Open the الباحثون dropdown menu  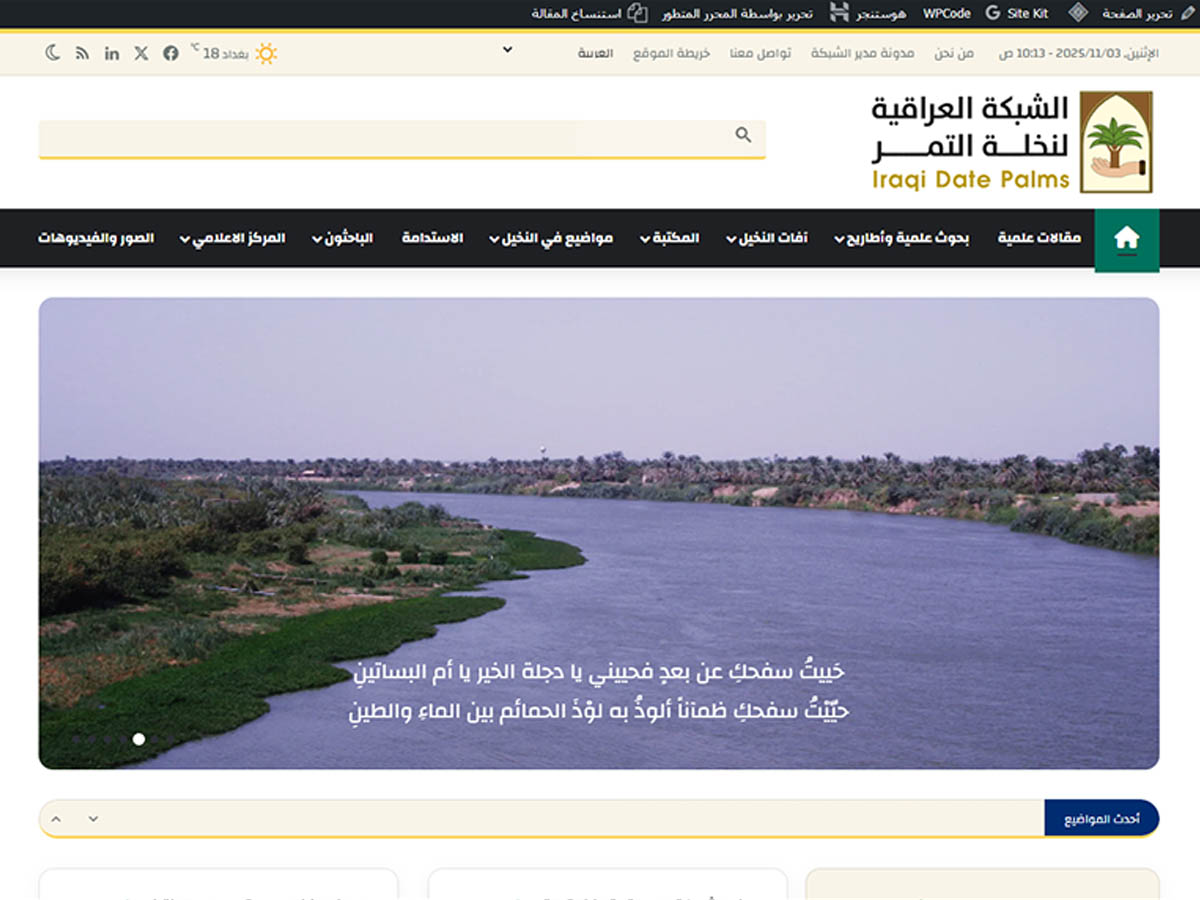[x=343, y=239]
